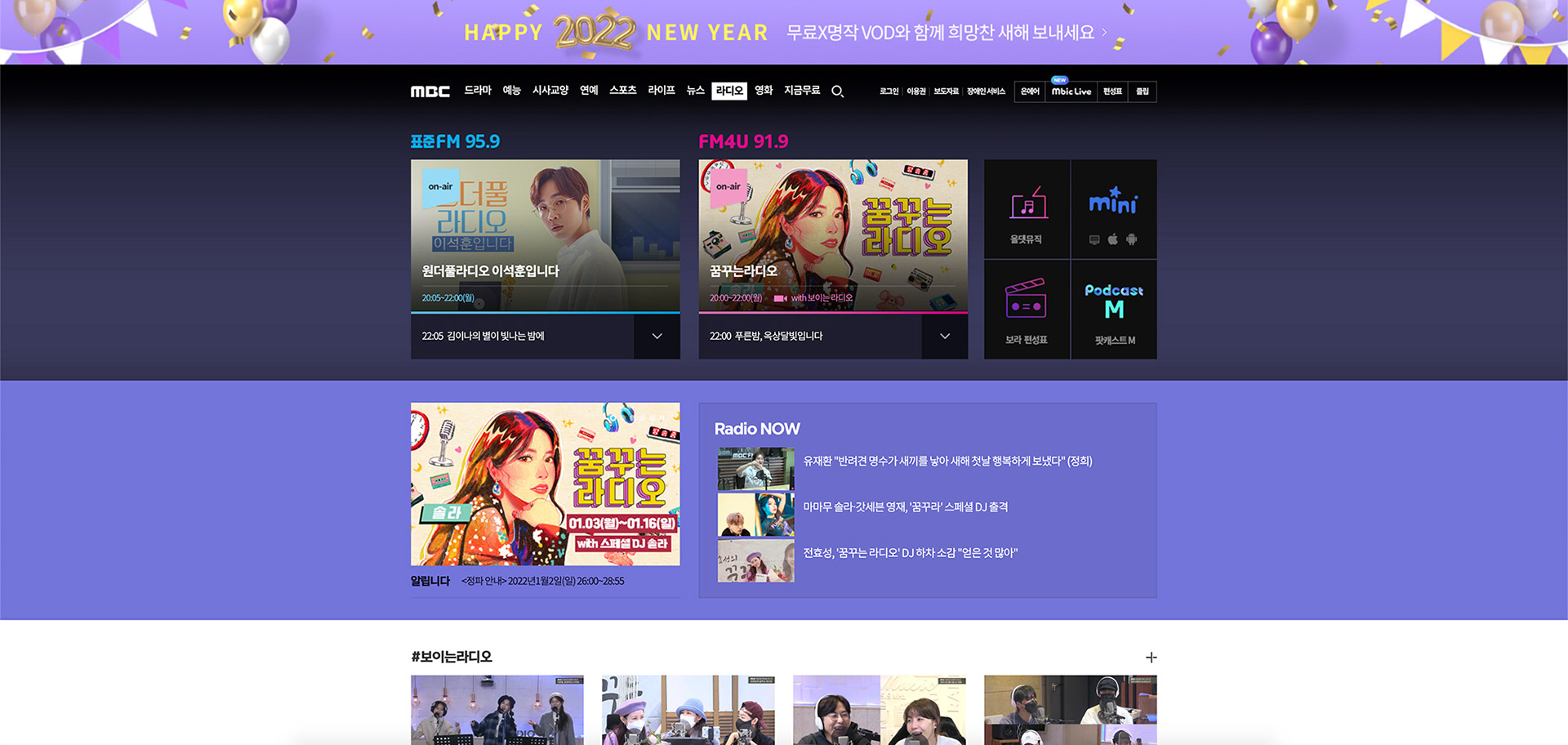1568x745 pixels.
Task: Open the fourth 보이는라디오 video thumbnail
Action: pyautogui.click(x=1071, y=710)
